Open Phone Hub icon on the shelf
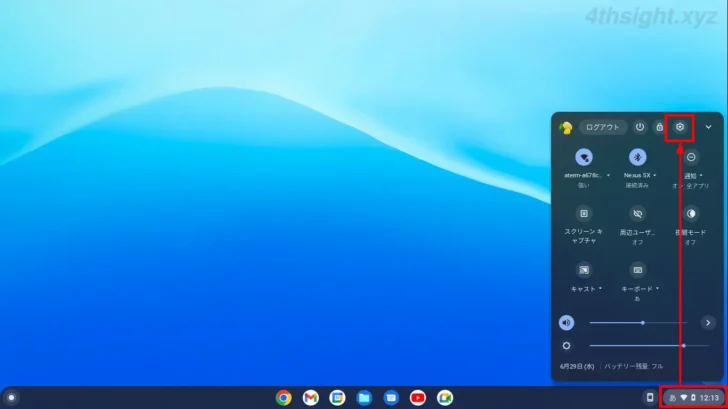 650,397
